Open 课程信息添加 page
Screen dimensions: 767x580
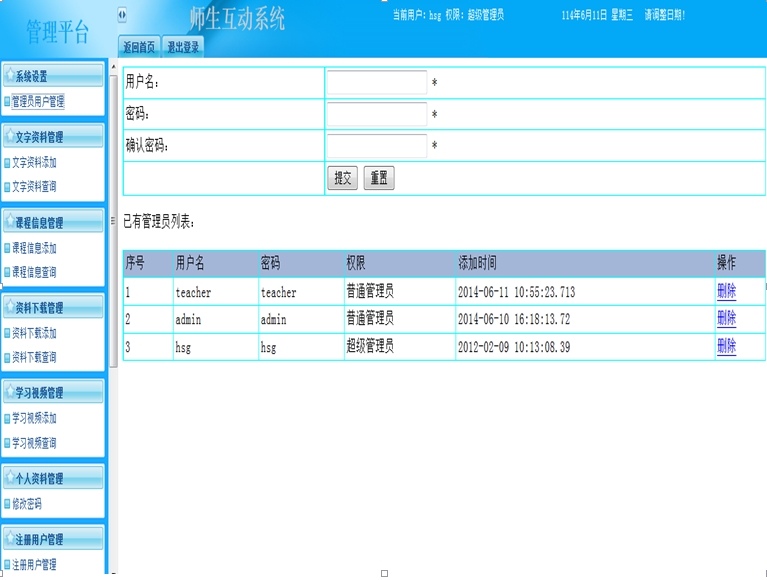(x=34, y=248)
